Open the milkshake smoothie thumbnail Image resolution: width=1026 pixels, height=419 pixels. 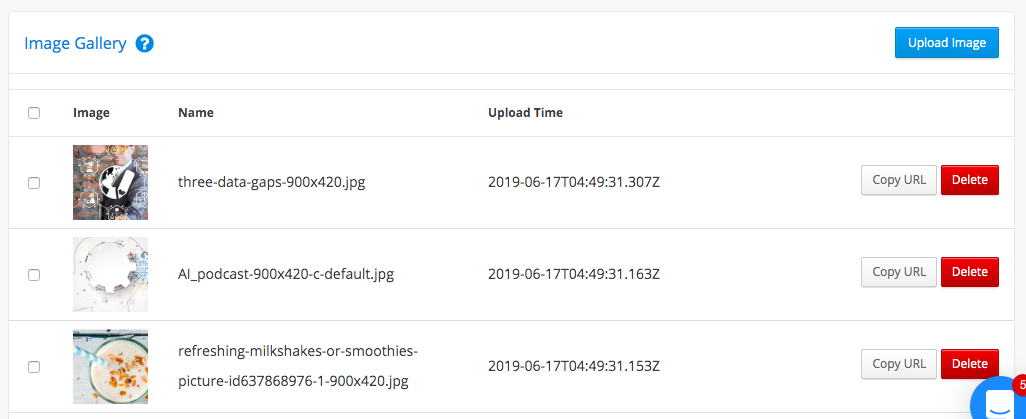(x=111, y=367)
